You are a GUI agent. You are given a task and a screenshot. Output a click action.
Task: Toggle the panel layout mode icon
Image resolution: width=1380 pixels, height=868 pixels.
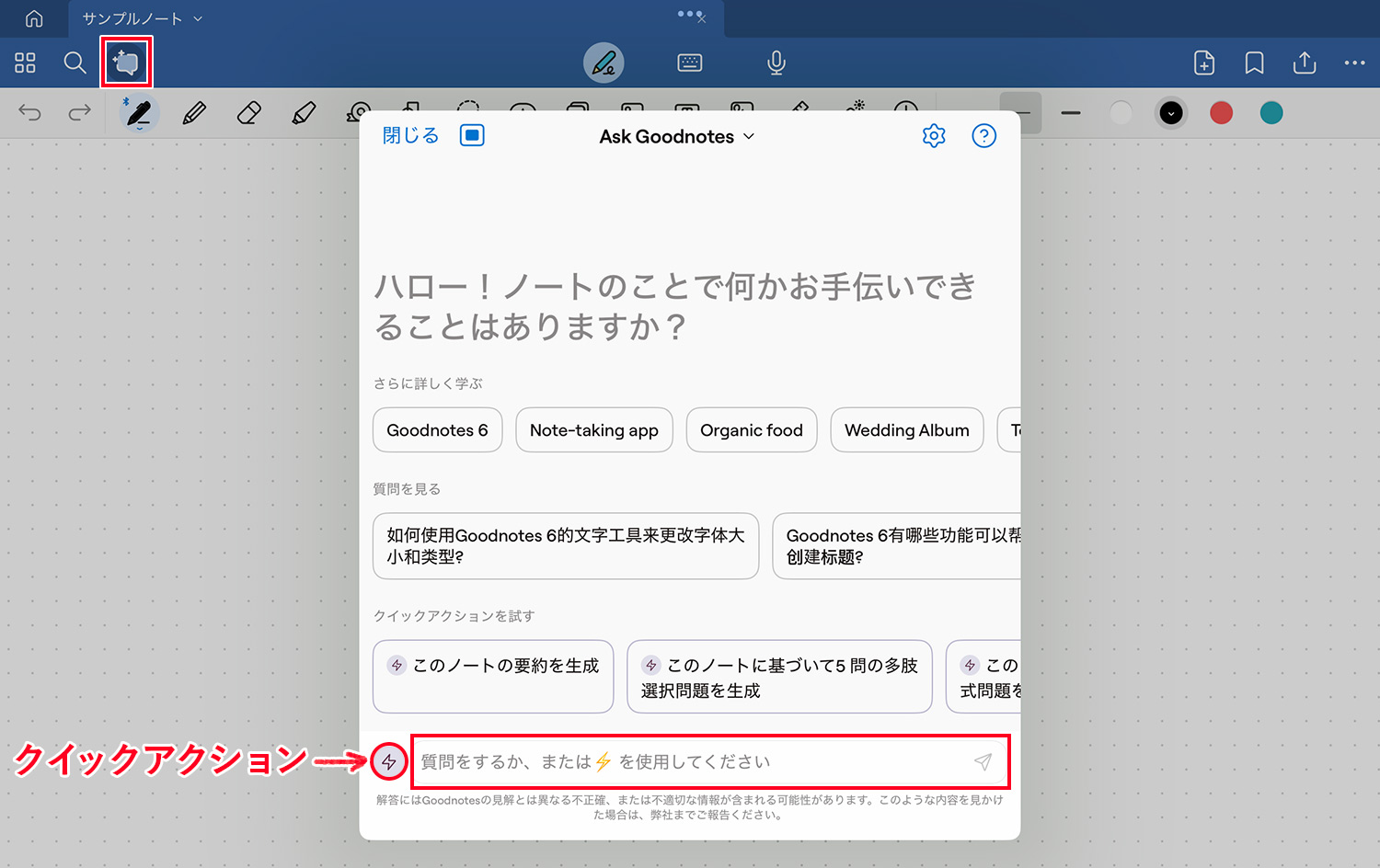click(x=472, y=135)
